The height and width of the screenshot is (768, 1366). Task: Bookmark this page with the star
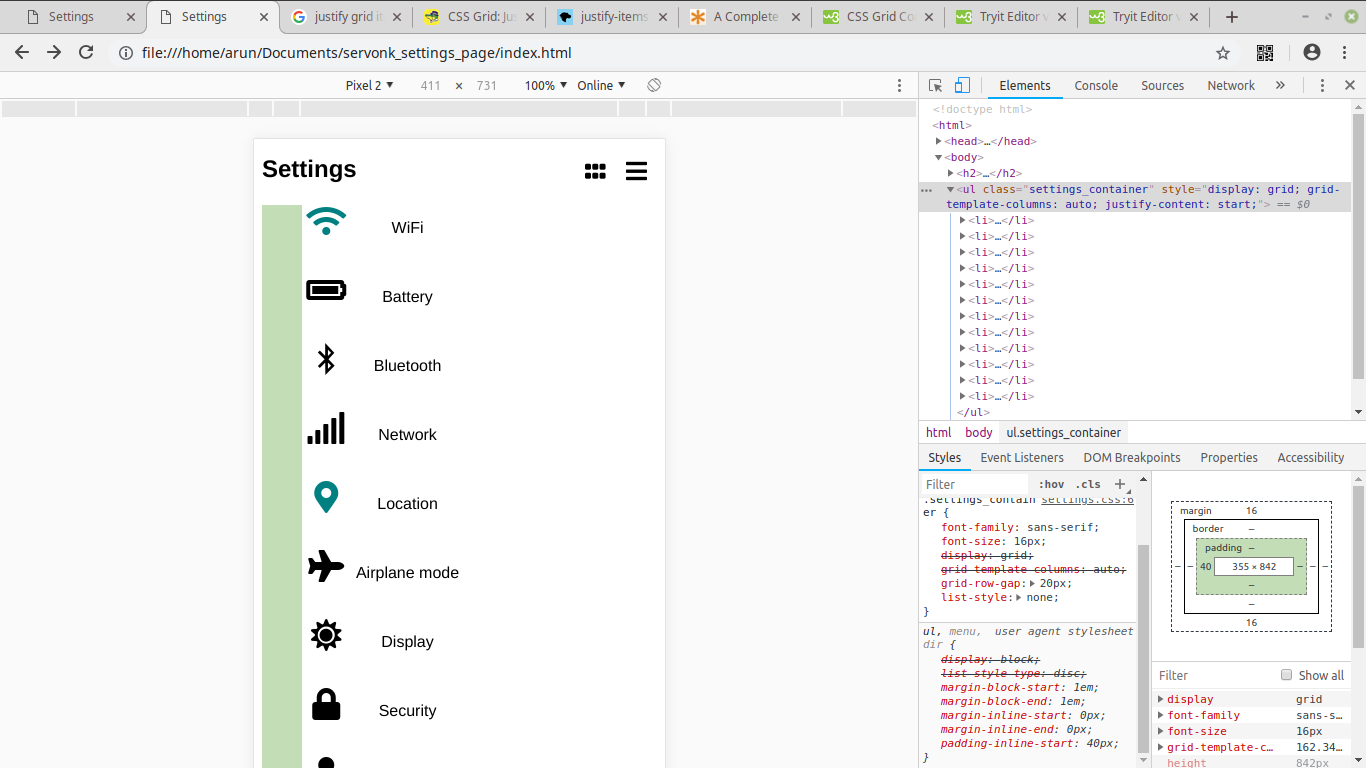1223,53
